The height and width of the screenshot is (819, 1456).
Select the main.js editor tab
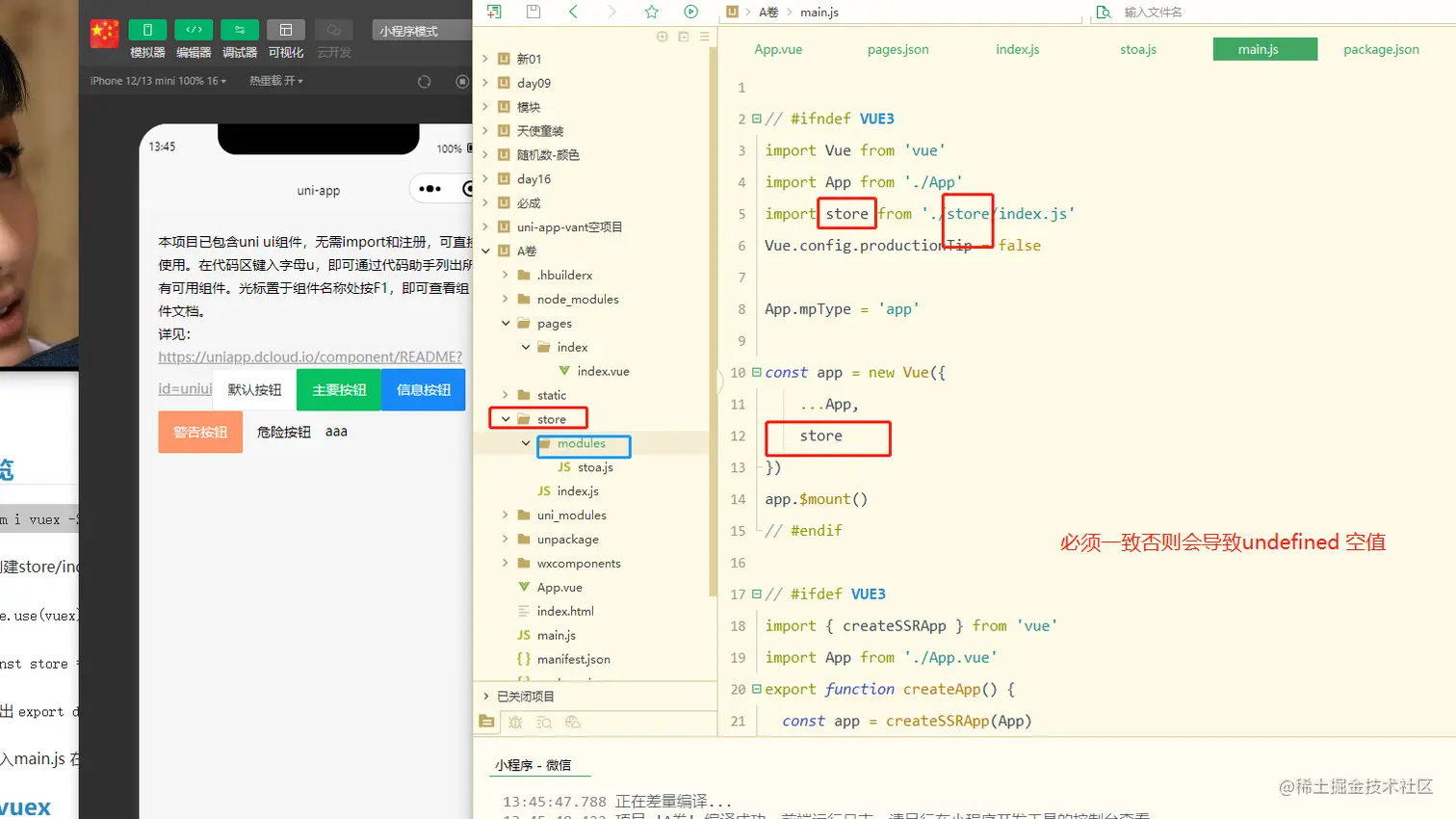[1264, 49]
